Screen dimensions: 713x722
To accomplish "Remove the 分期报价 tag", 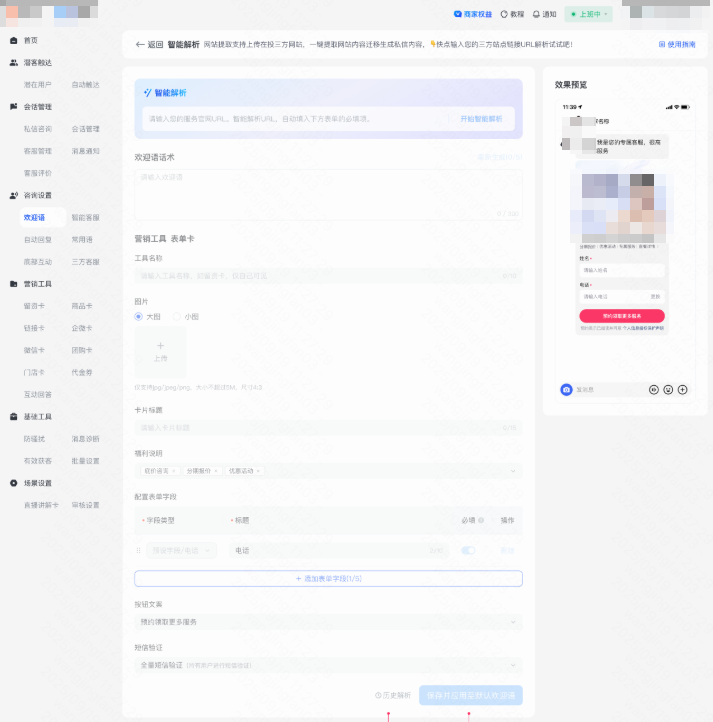I will tap(216, 471).
